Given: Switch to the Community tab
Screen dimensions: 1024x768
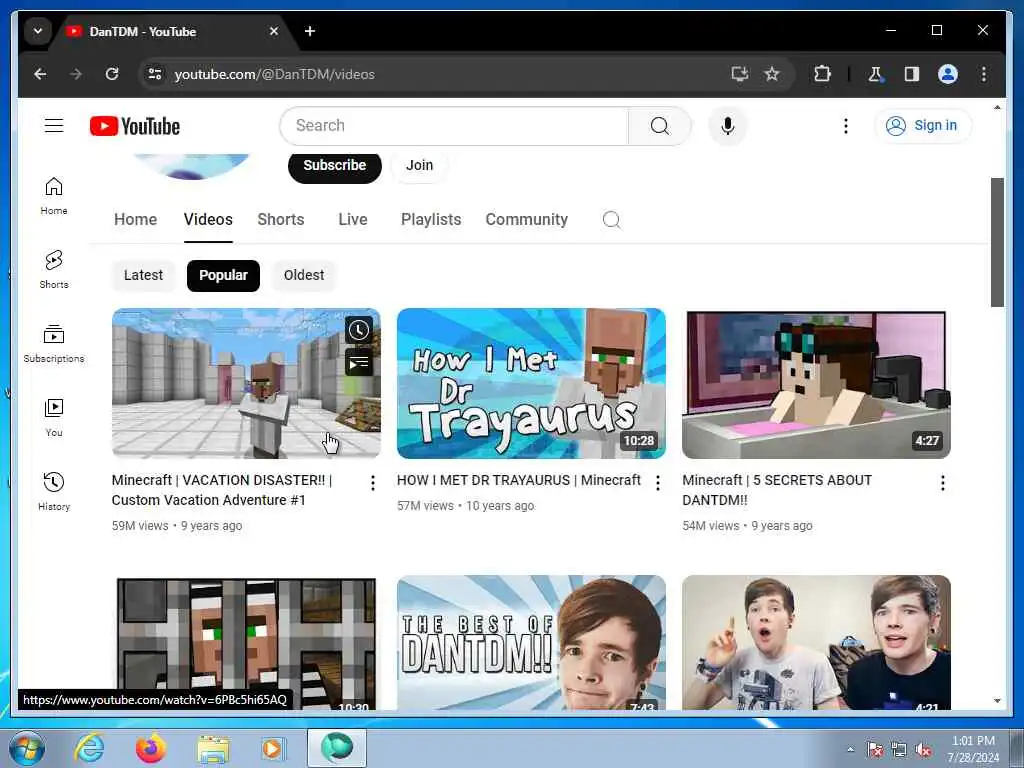Looking at the screenshot, I should click(526, 219).
